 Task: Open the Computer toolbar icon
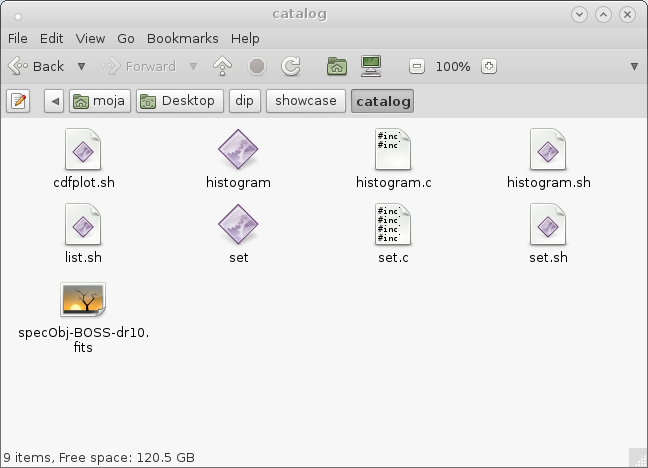(371, 66)
